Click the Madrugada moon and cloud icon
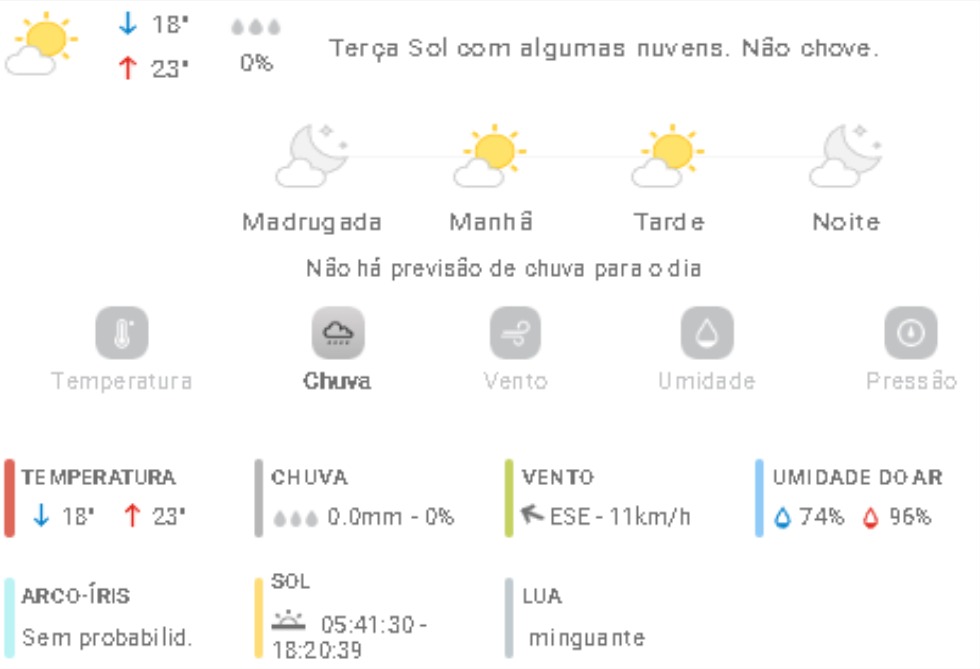The height and width of the screenshot is (669, 980). [x=311, y=157]
